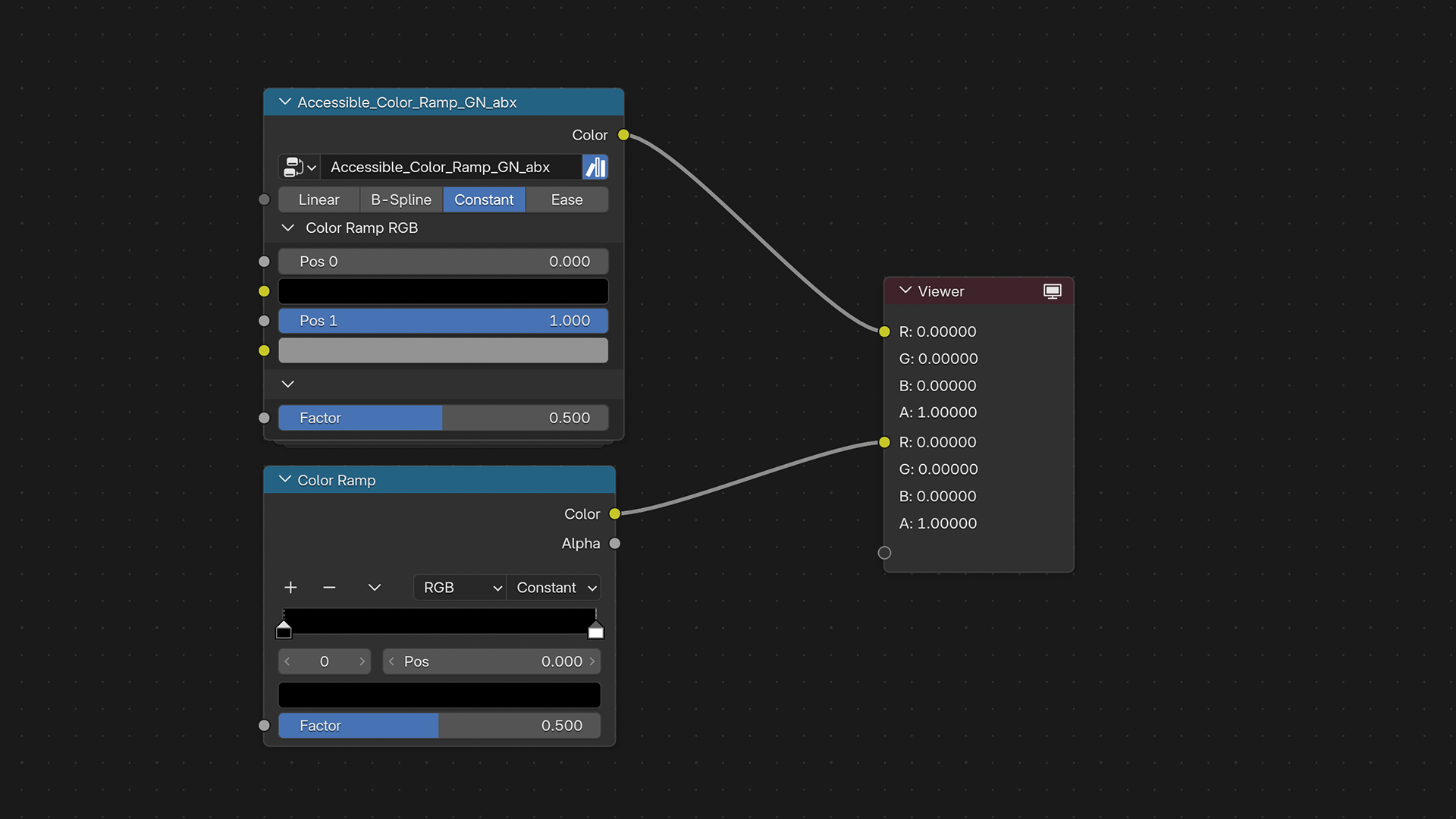Open color ramp tools chevron menu
The width and height of the screenshot is (1456, 819).
click(x=374, y=588)
